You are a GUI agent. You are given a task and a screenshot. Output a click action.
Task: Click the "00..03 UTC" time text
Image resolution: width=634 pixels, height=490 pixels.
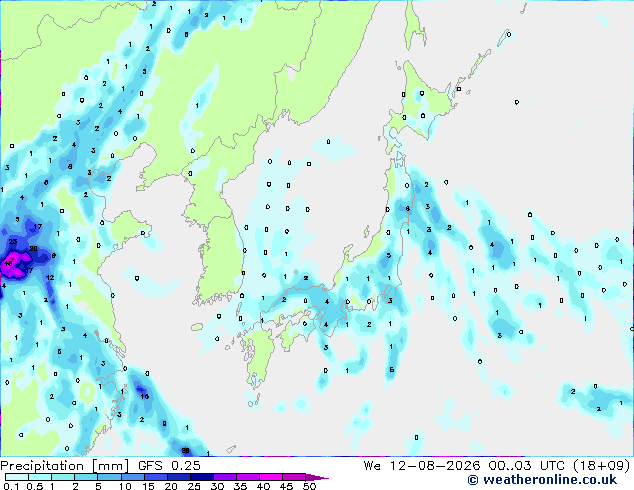(526, 466)
